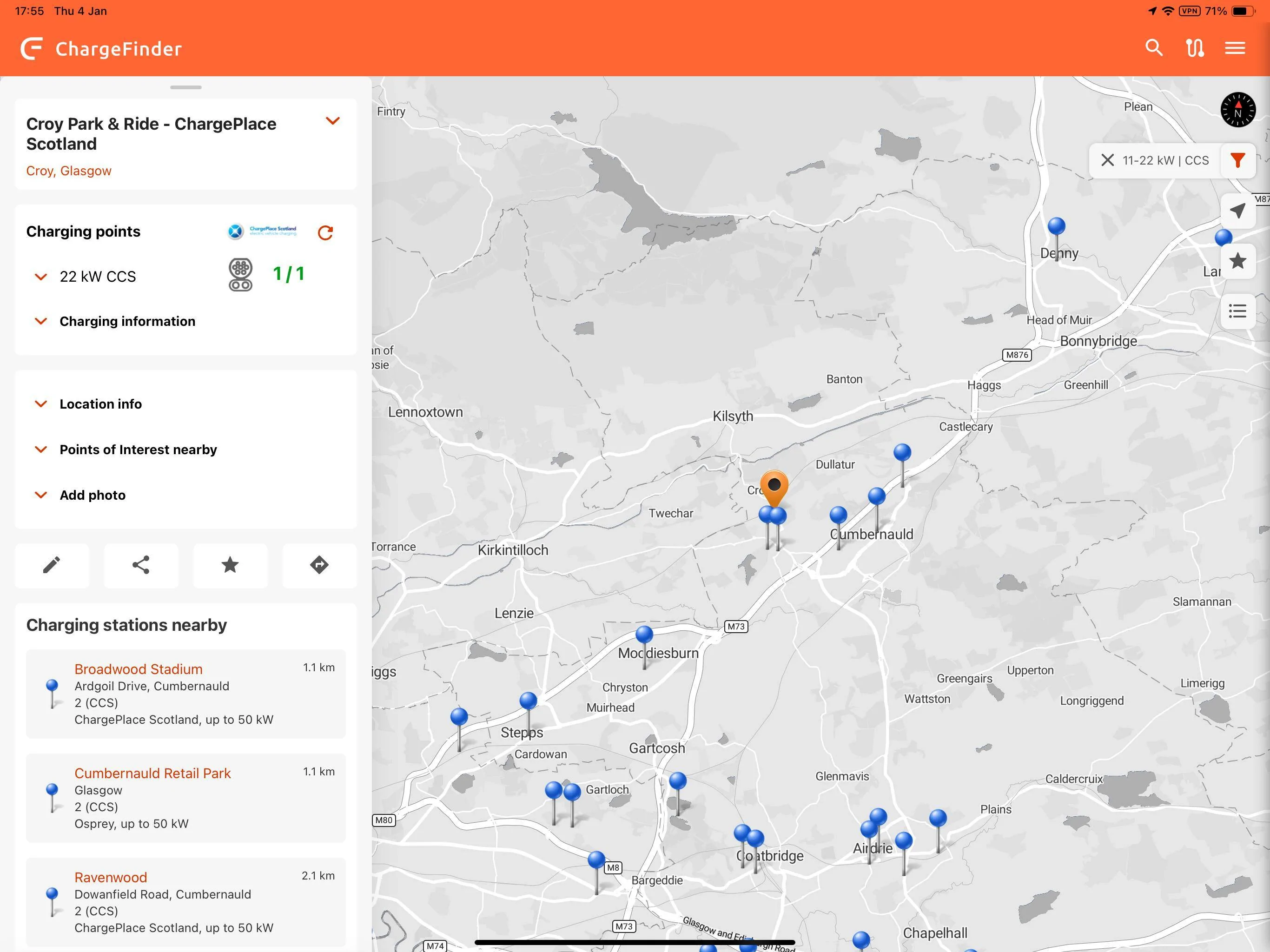Get directions to this station
Image resolution: width=1270 pixels, height=952 pixels.
(319, 565)
